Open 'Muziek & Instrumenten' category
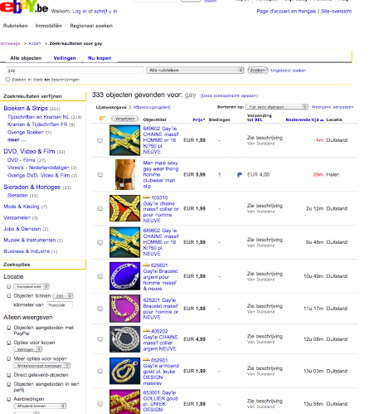This screenshot has height=414, width=369. tap(30, 240)
